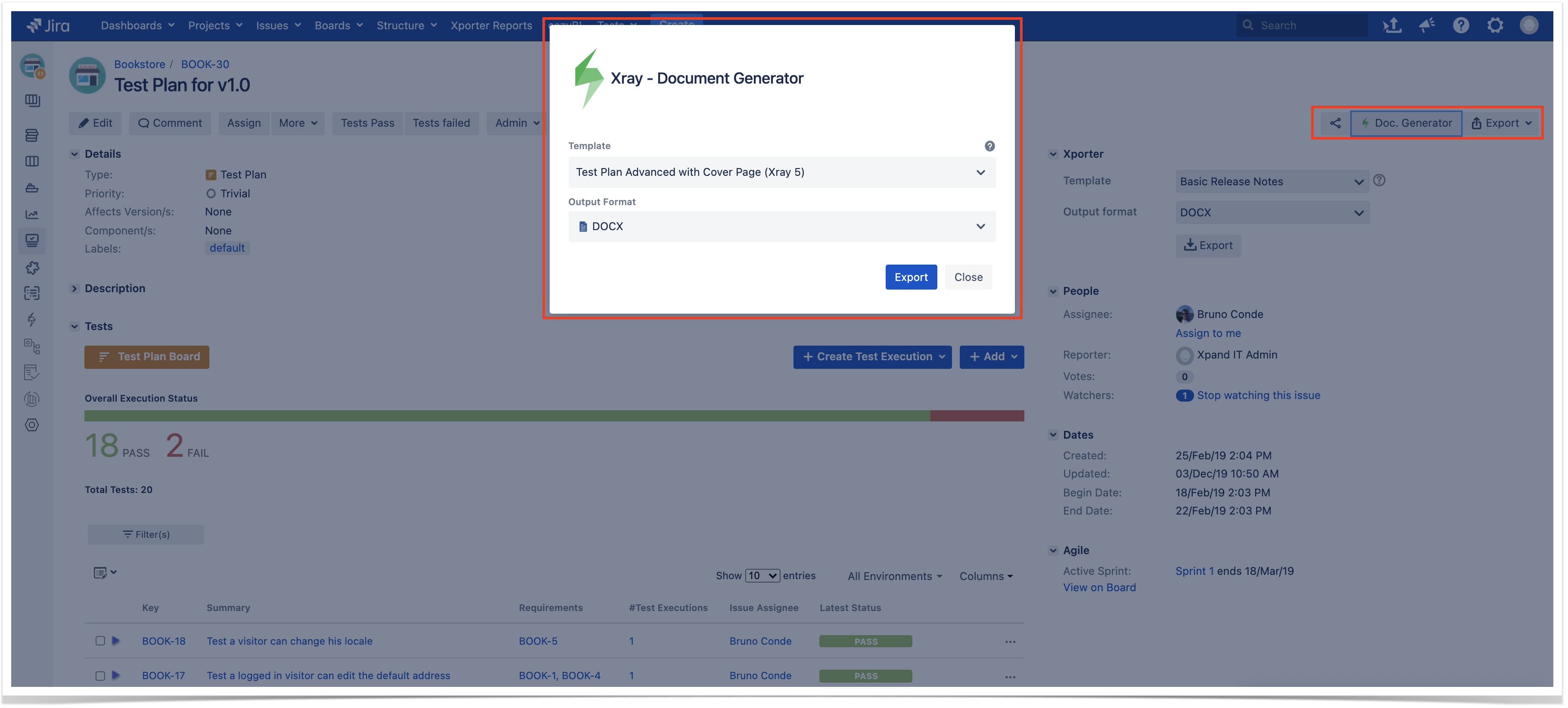Click Stop watching this issue link

(x=1258, y=395)
